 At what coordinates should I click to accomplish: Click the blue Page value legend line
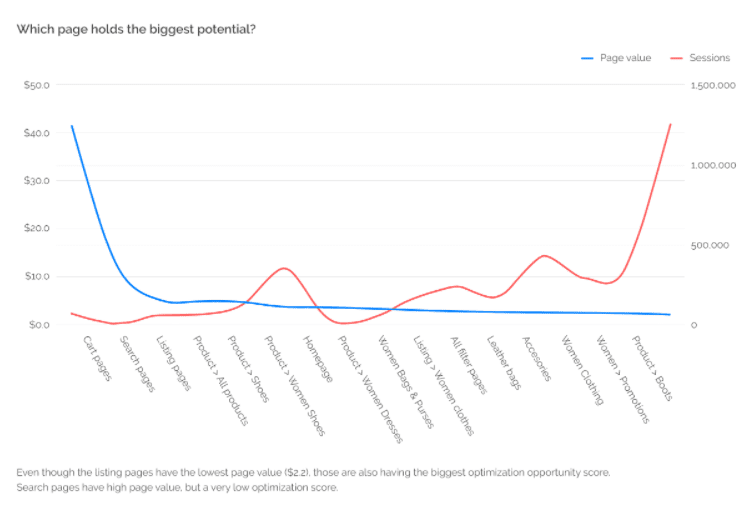tap(587, 58)
